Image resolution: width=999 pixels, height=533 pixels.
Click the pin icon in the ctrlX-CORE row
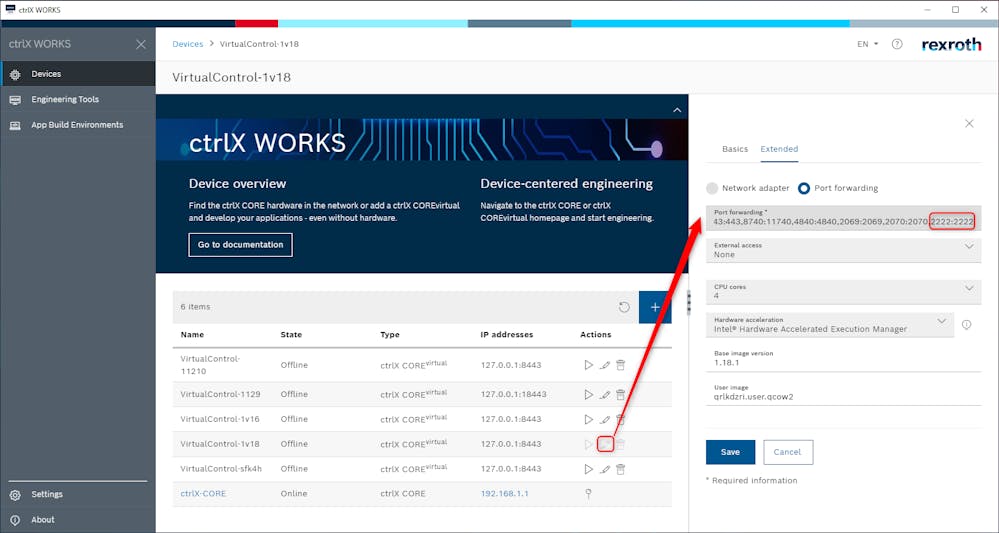588,494
